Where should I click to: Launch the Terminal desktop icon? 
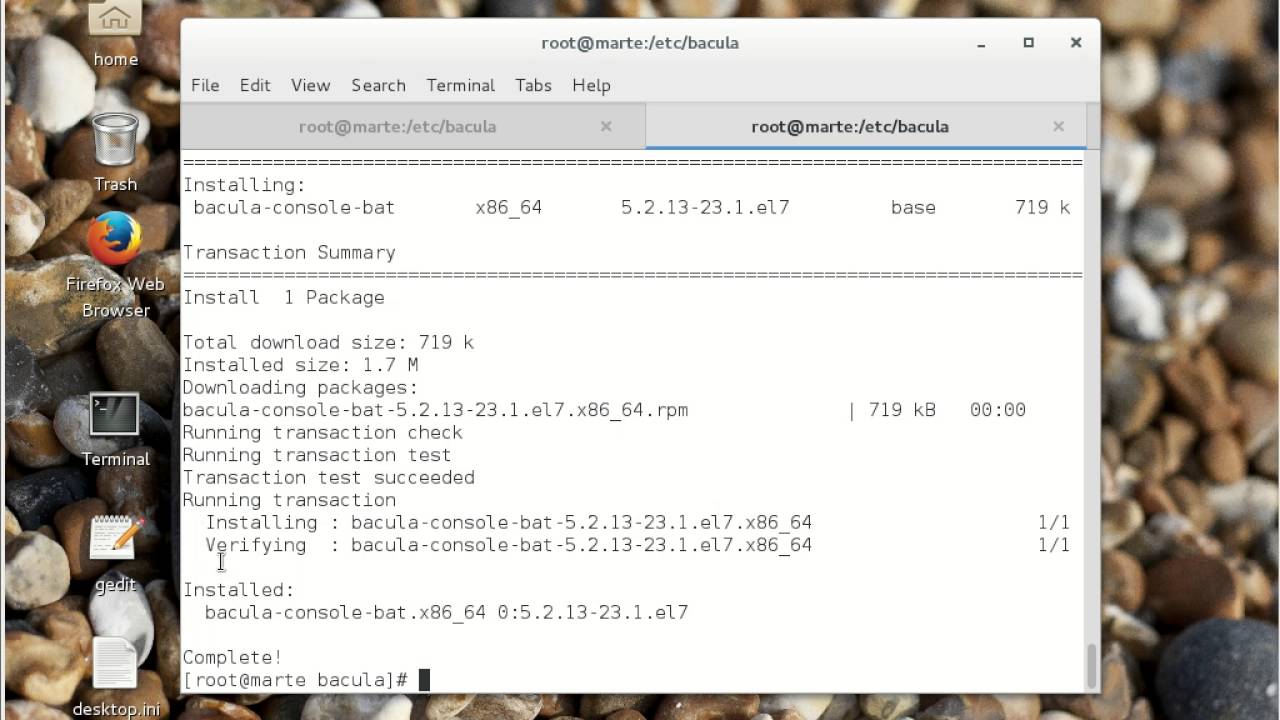(x=115, y=430)
